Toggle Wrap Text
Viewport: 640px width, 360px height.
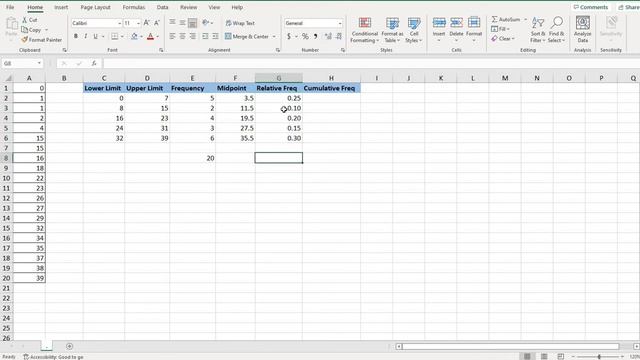[x=240, y=23]
